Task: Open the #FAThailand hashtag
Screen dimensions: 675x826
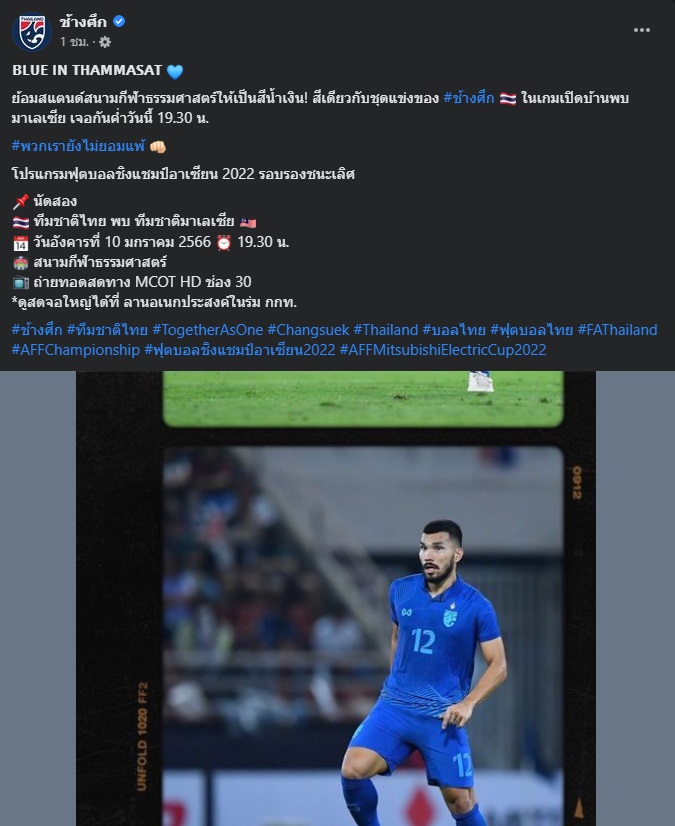Action: click(x=618, y=330)
